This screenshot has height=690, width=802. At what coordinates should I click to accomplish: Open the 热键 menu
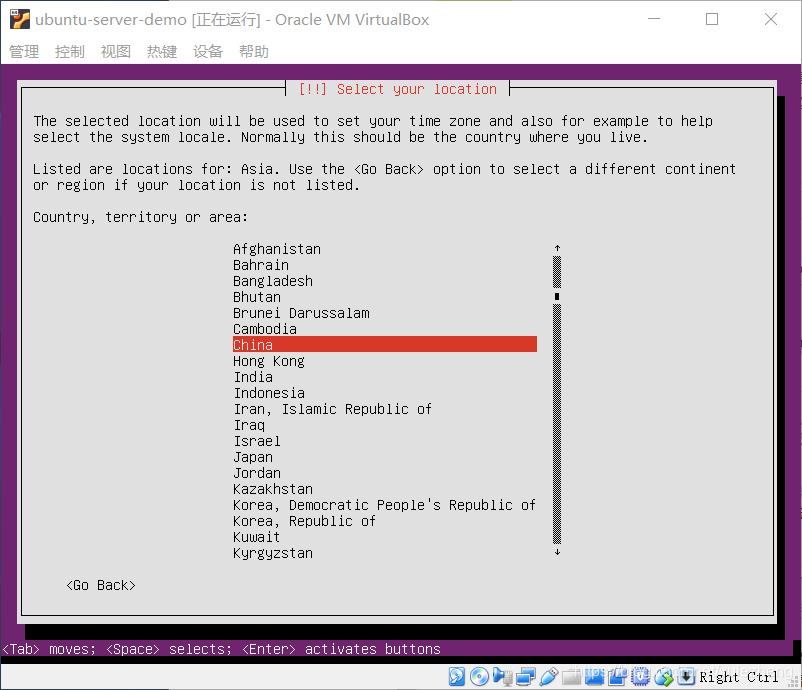tap(162, 51)
